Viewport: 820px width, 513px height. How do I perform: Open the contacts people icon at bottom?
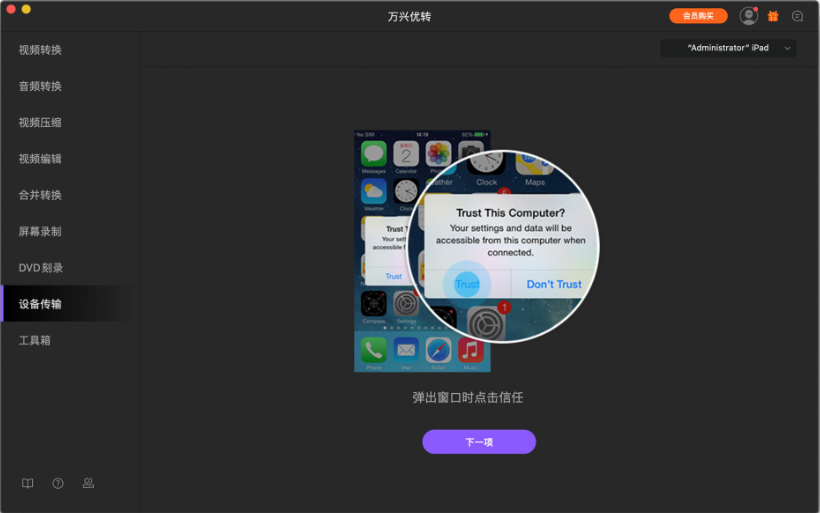tap(88, 483)
